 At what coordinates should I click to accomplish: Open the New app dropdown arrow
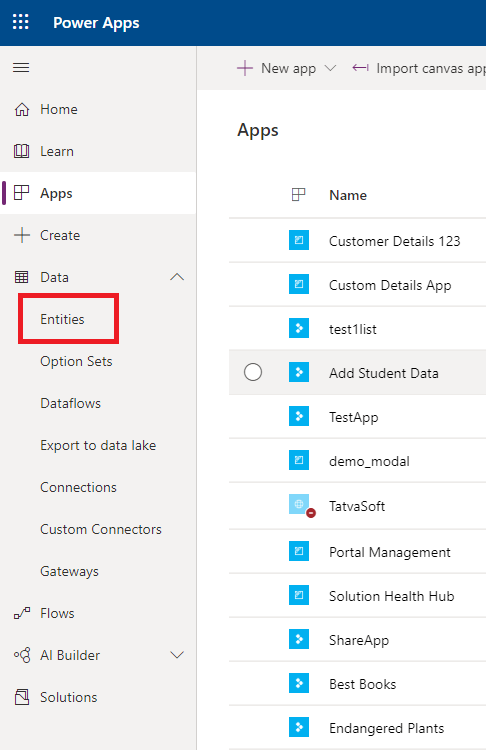(x=330, y=68)
